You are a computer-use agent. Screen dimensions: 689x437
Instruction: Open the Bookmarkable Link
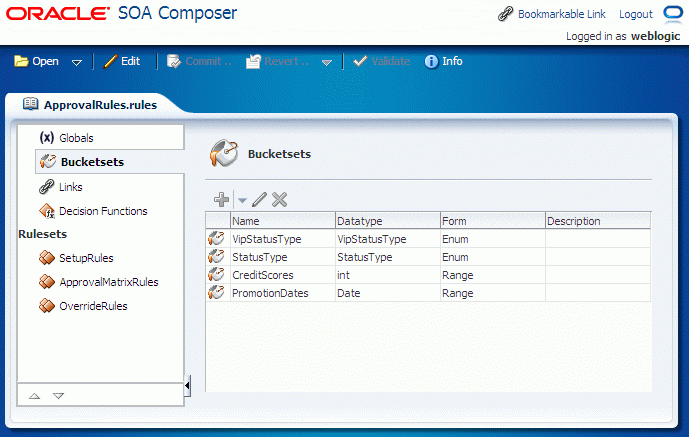point(562,14)
